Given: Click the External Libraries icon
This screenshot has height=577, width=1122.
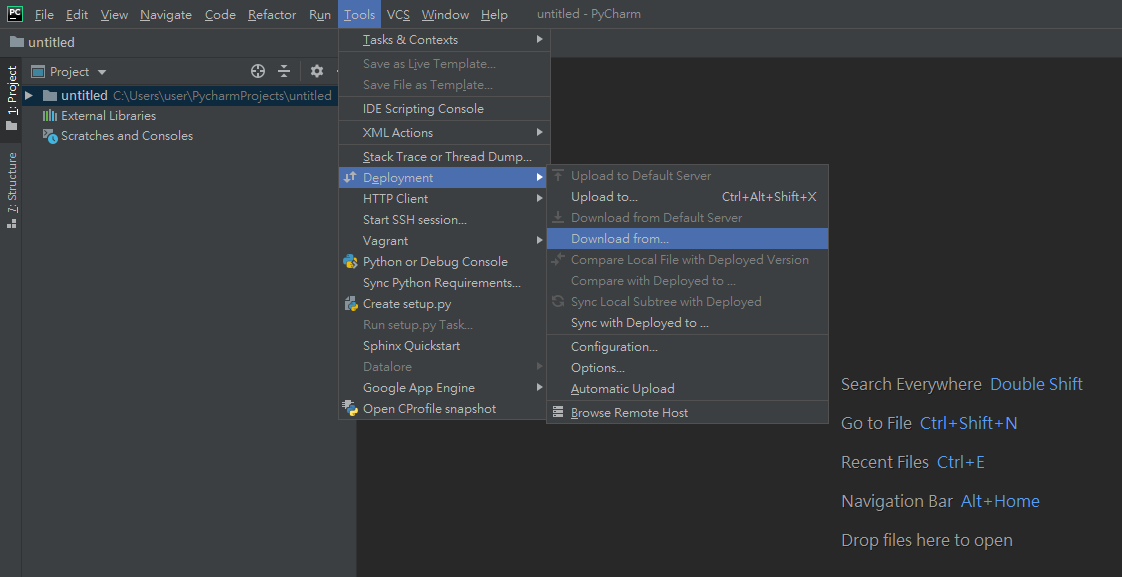Looking at the screenshot, I should click(49, 115).
